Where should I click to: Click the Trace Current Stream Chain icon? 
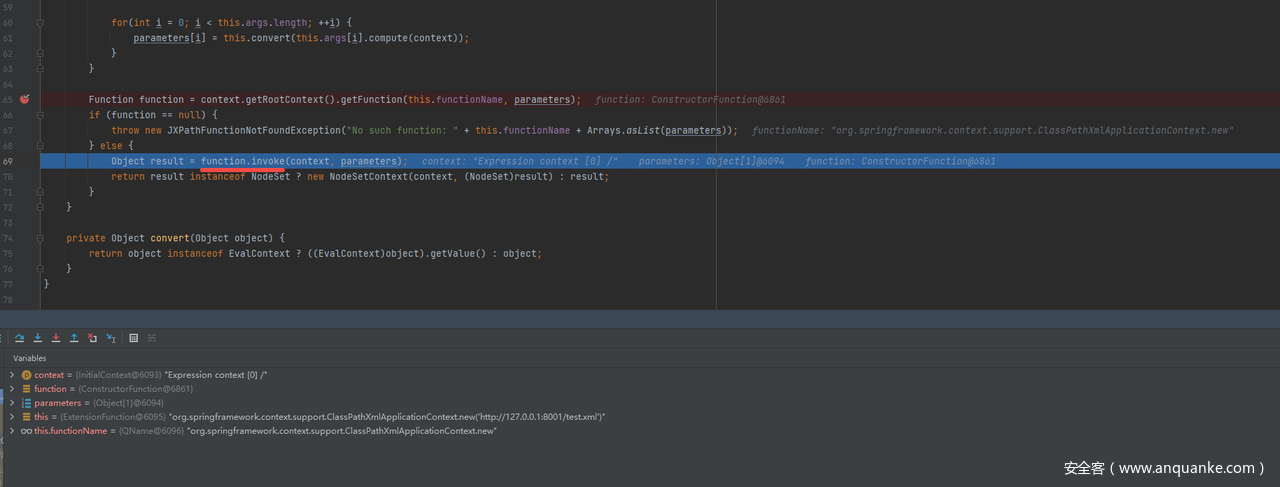coord(152,338)
